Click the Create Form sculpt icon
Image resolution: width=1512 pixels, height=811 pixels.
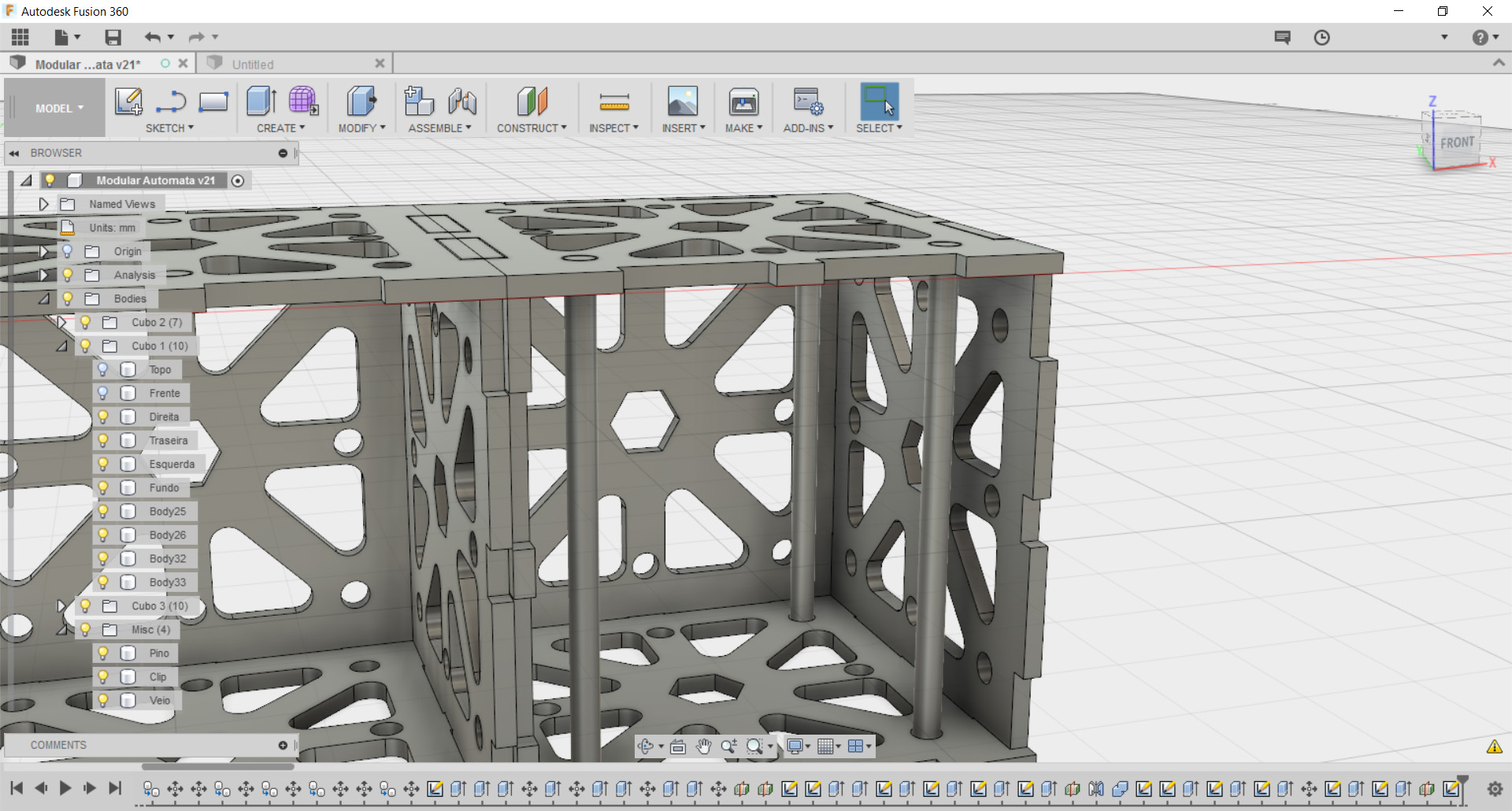(x=303, y=102)
